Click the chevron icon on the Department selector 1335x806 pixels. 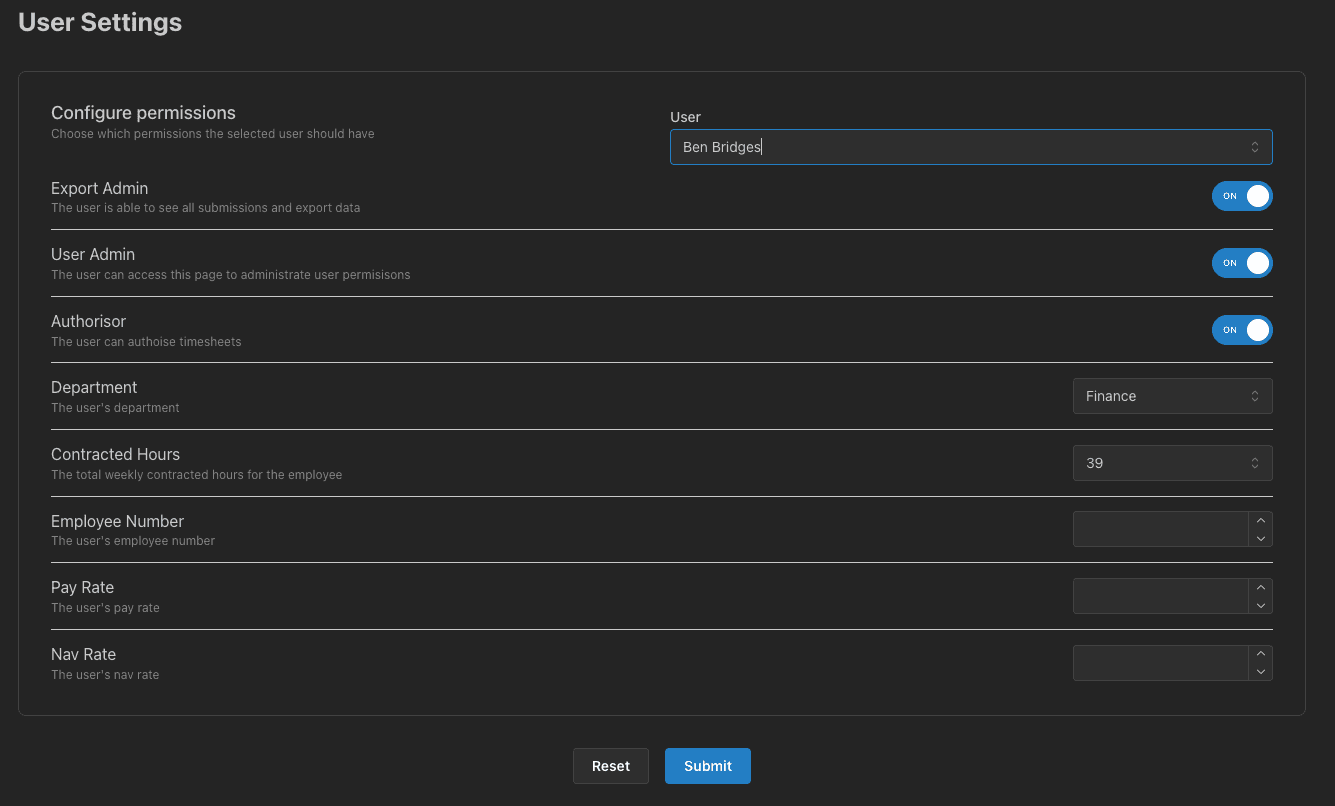(x=1255, y=396)
